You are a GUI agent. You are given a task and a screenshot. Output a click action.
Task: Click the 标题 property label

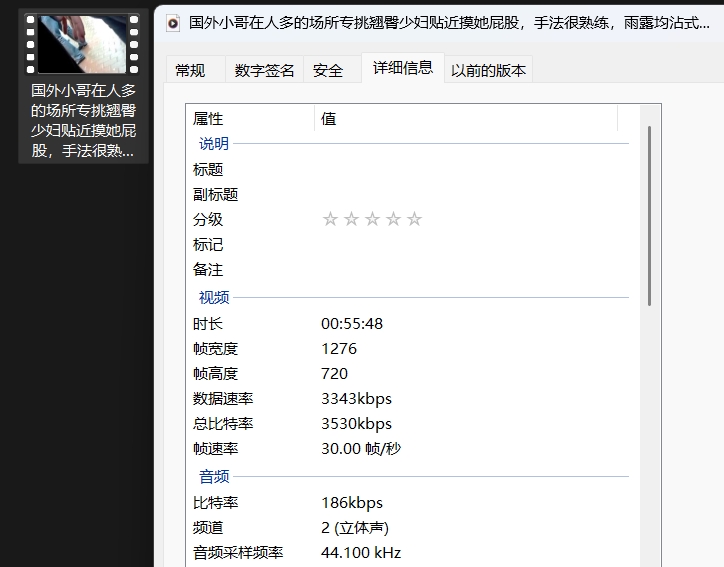click(x=208, y=169)
